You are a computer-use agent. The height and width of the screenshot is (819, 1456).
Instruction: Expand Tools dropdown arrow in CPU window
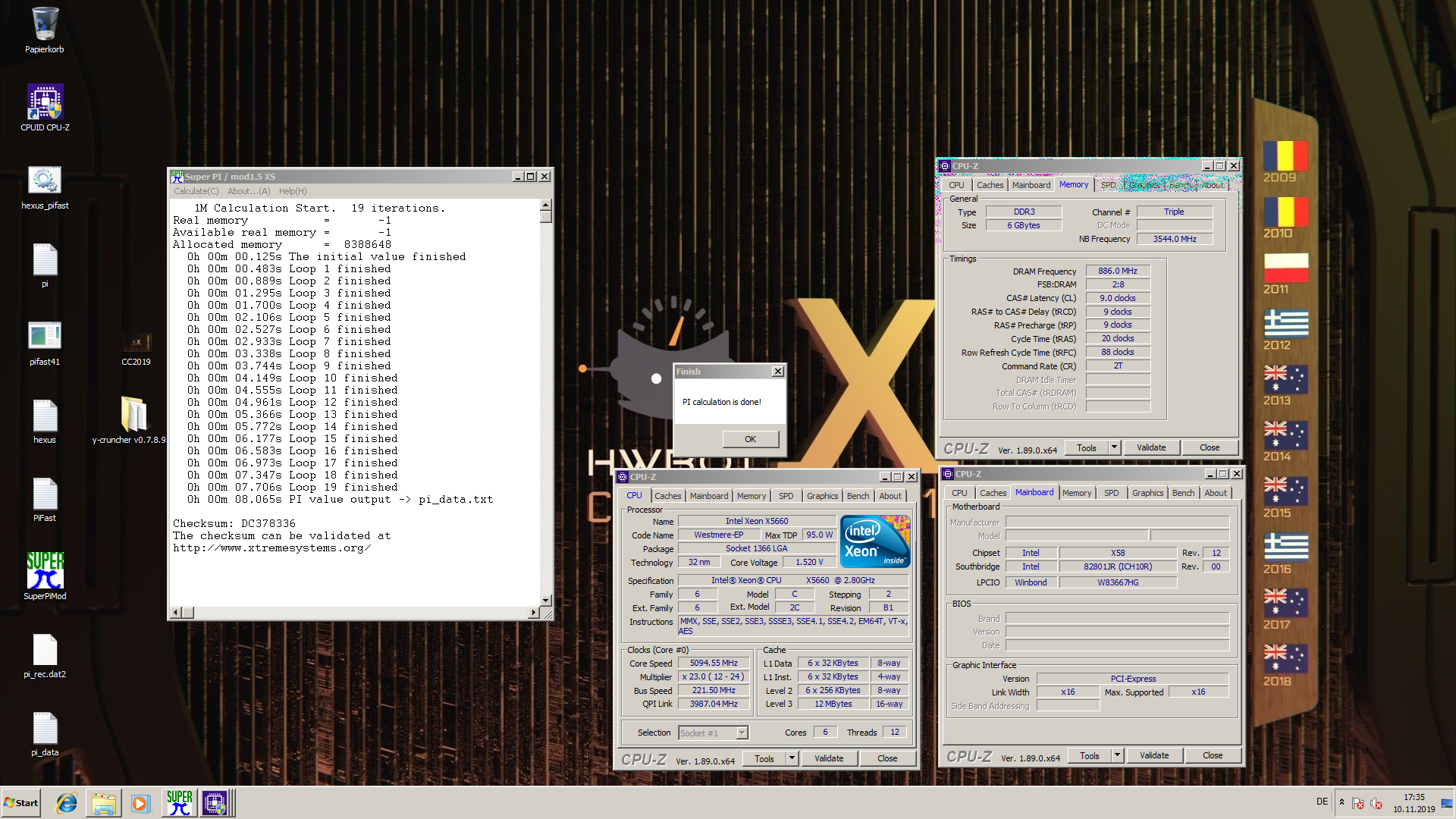pos(792,758)
